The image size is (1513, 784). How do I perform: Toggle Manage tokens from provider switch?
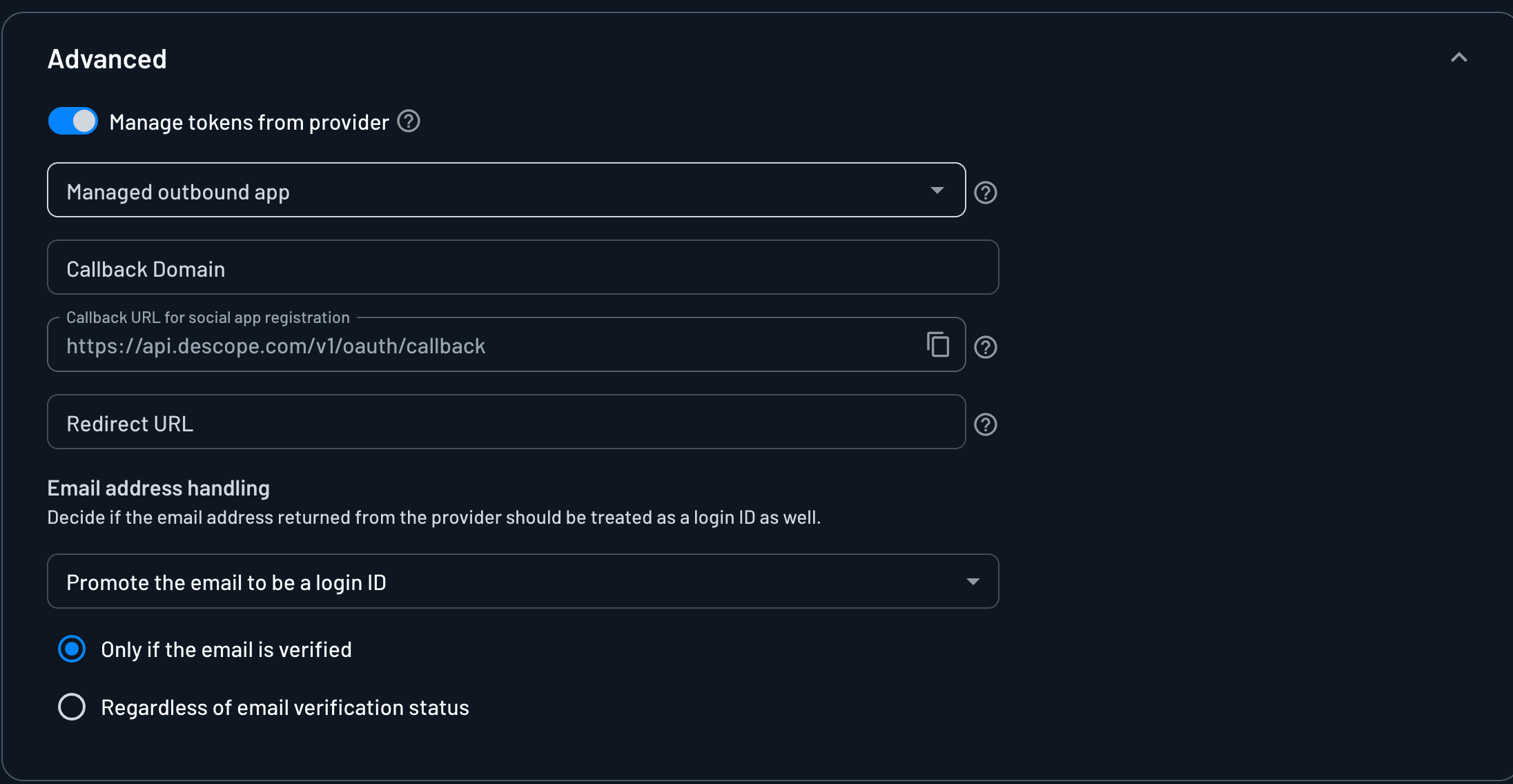(x=73, y=121)
